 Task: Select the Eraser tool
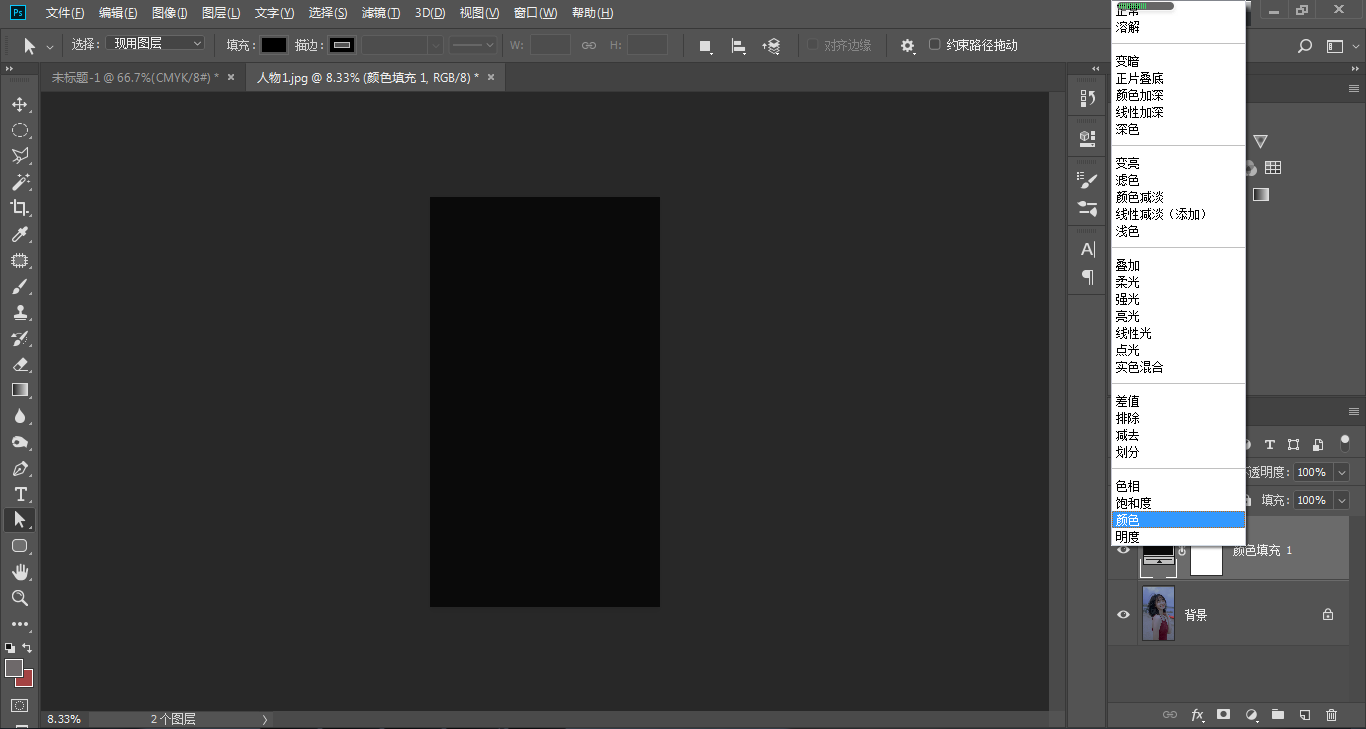click(x=20, y=364)
